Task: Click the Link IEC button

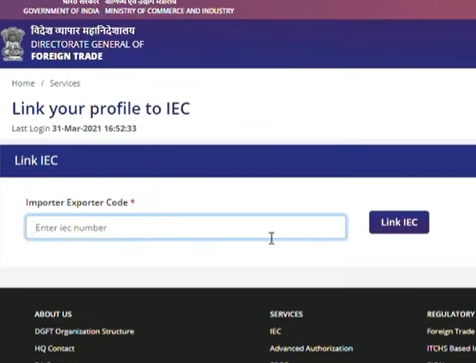Action: 399,222
